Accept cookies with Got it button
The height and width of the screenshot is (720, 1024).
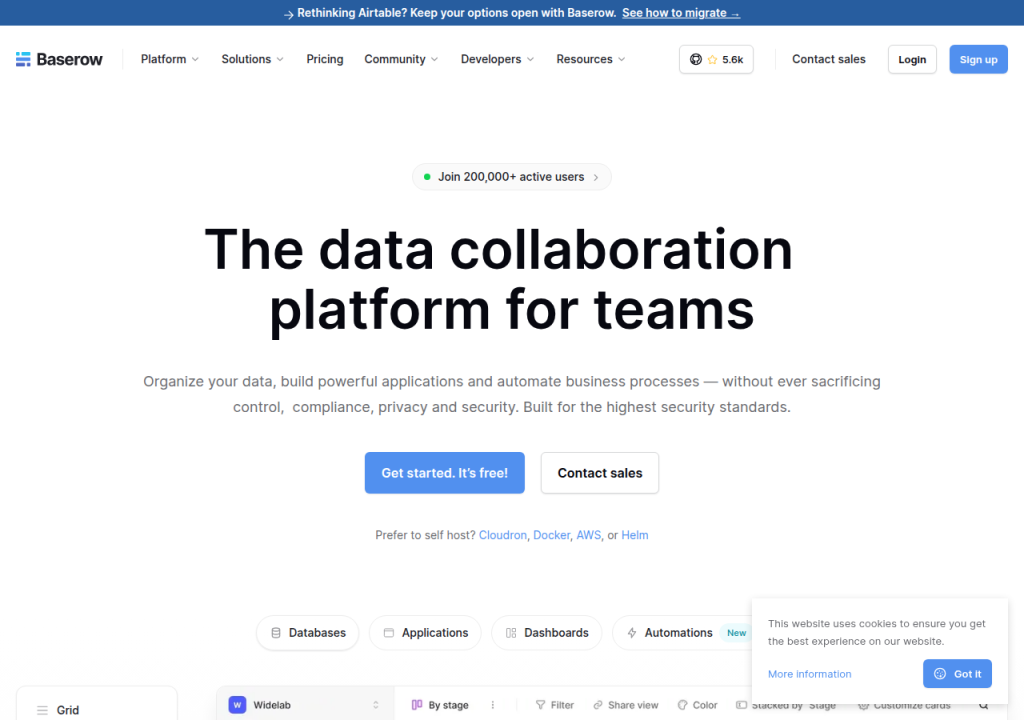click(x=957, y=674)
